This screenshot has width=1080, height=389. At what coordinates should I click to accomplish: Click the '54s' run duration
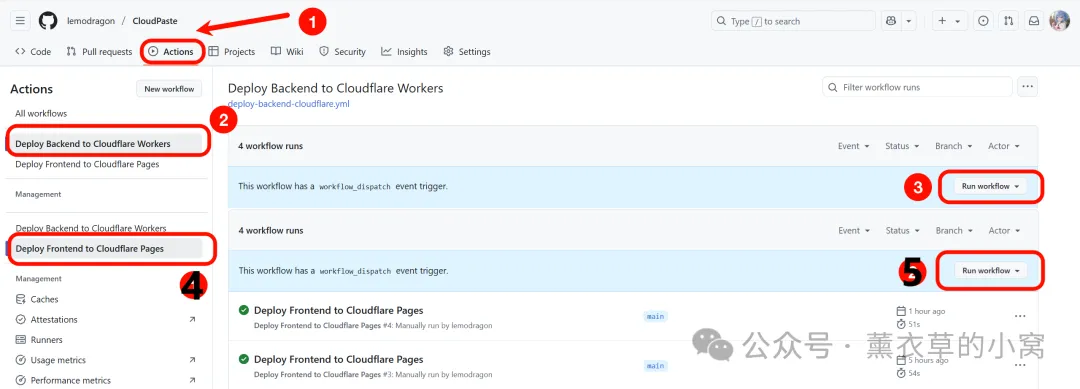[x=915, y=373]
